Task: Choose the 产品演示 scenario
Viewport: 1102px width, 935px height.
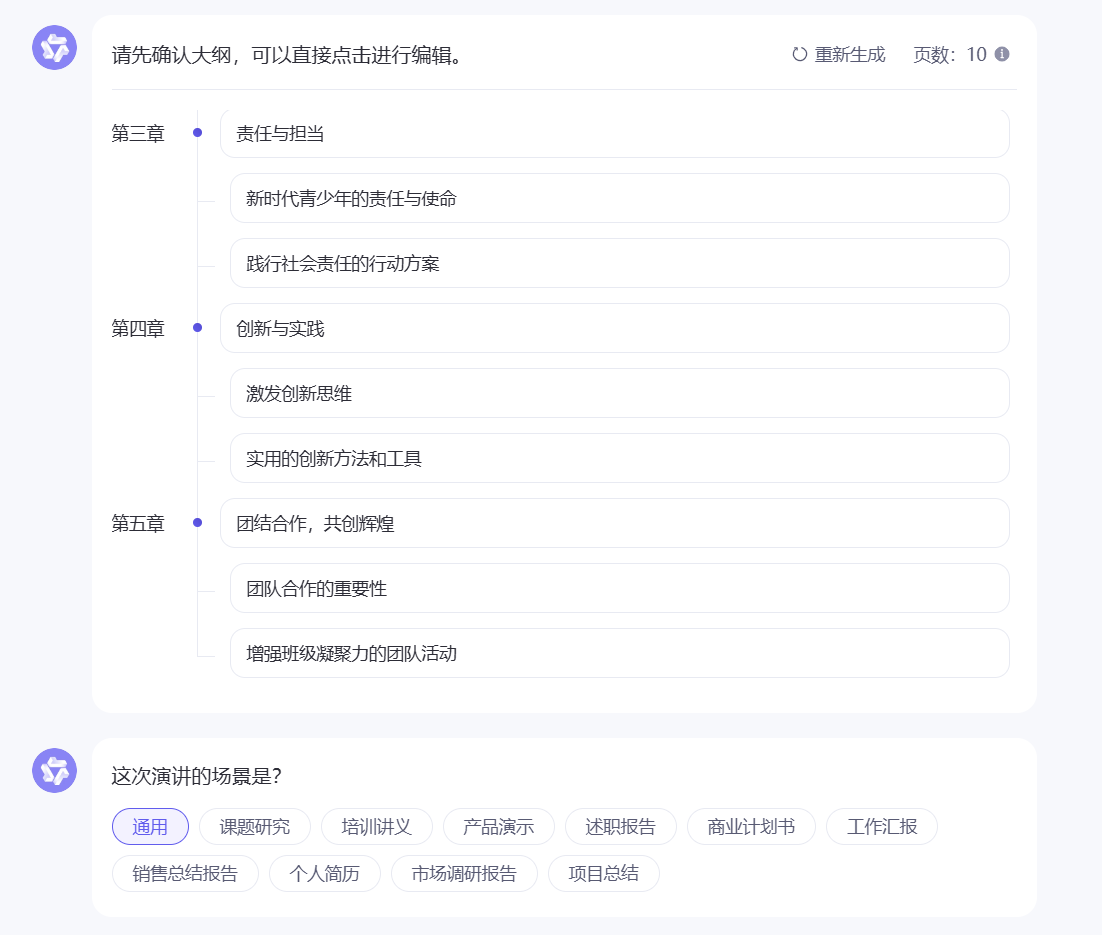Action: (x=499, y=827)
